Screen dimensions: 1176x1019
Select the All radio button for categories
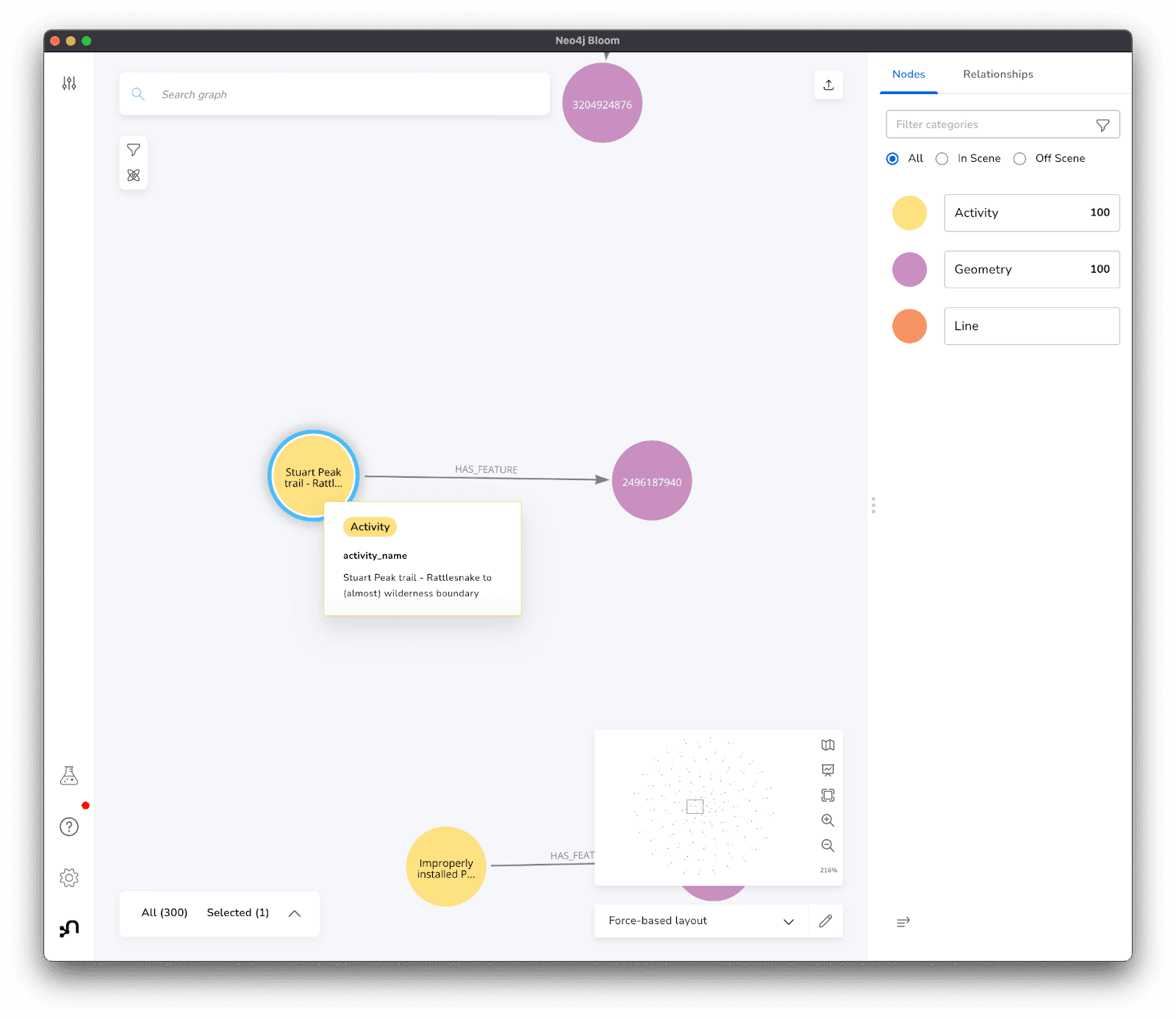(892, 158)
